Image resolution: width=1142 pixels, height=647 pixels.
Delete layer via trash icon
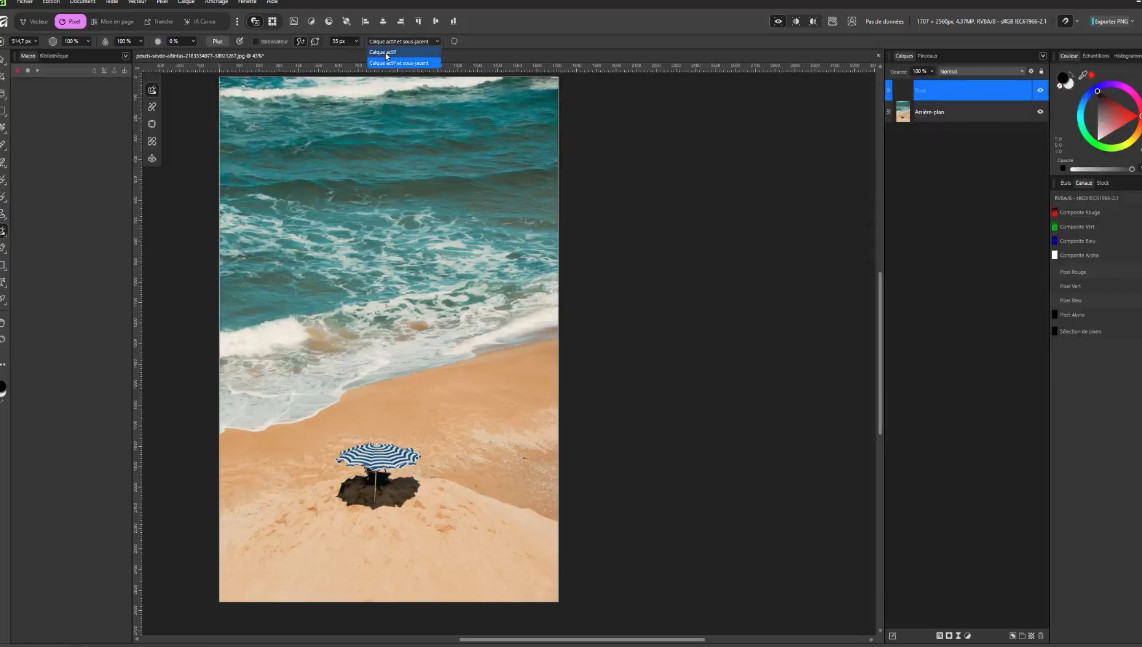coord(1041,636)
